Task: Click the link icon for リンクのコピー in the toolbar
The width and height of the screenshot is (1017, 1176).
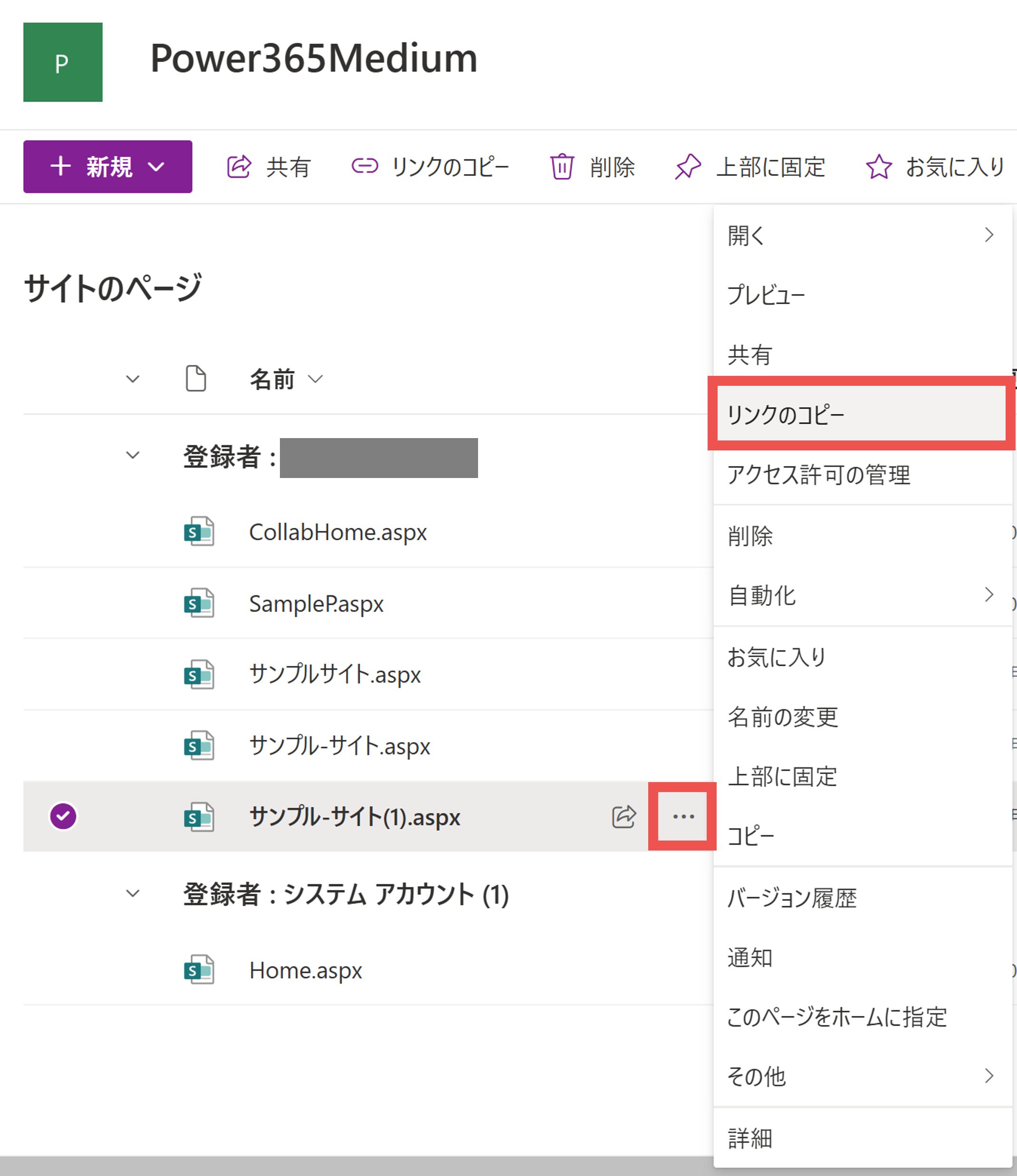Action: 365,166
